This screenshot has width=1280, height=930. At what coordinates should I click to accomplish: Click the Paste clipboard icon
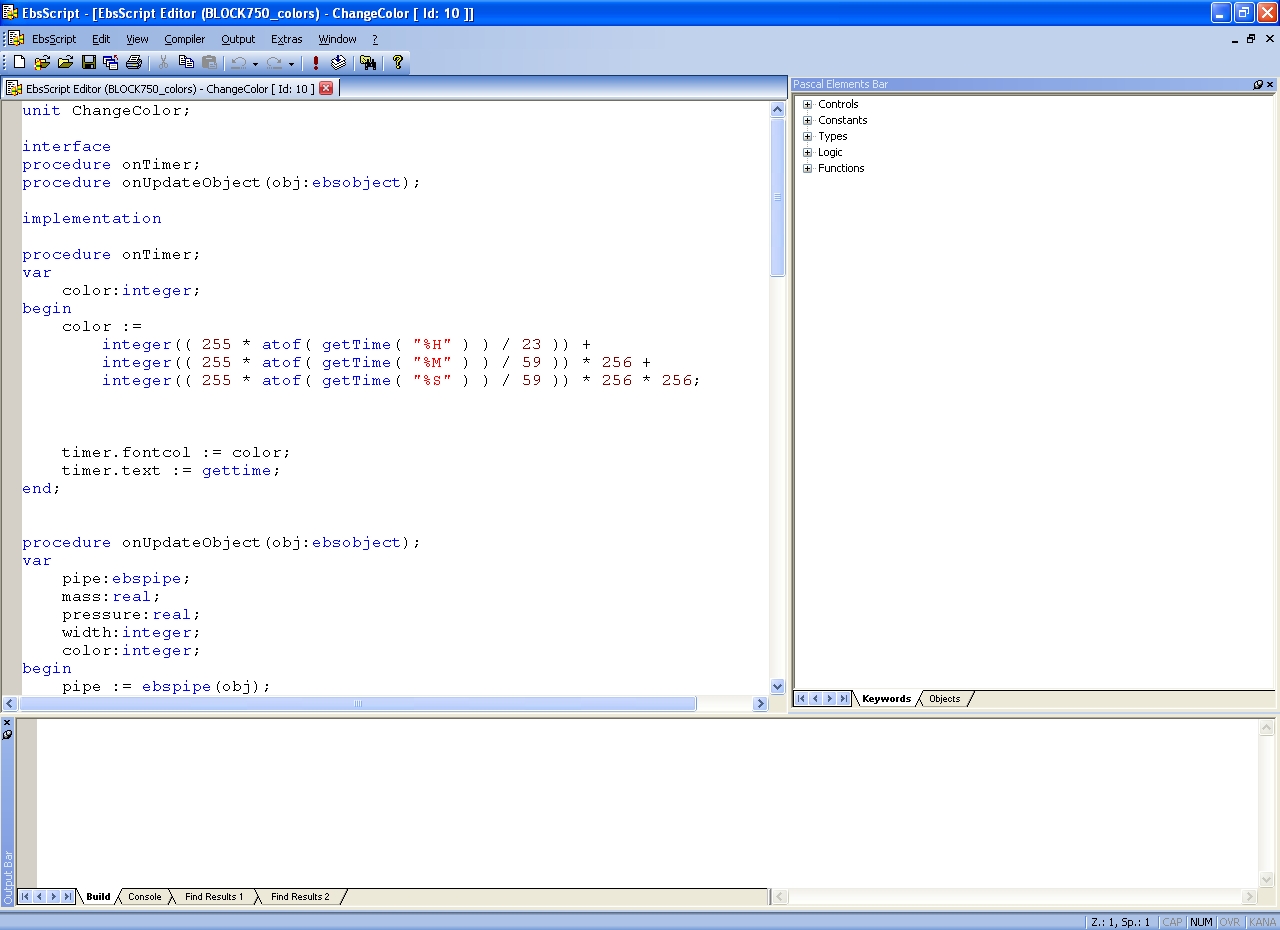tap(209, 62)
